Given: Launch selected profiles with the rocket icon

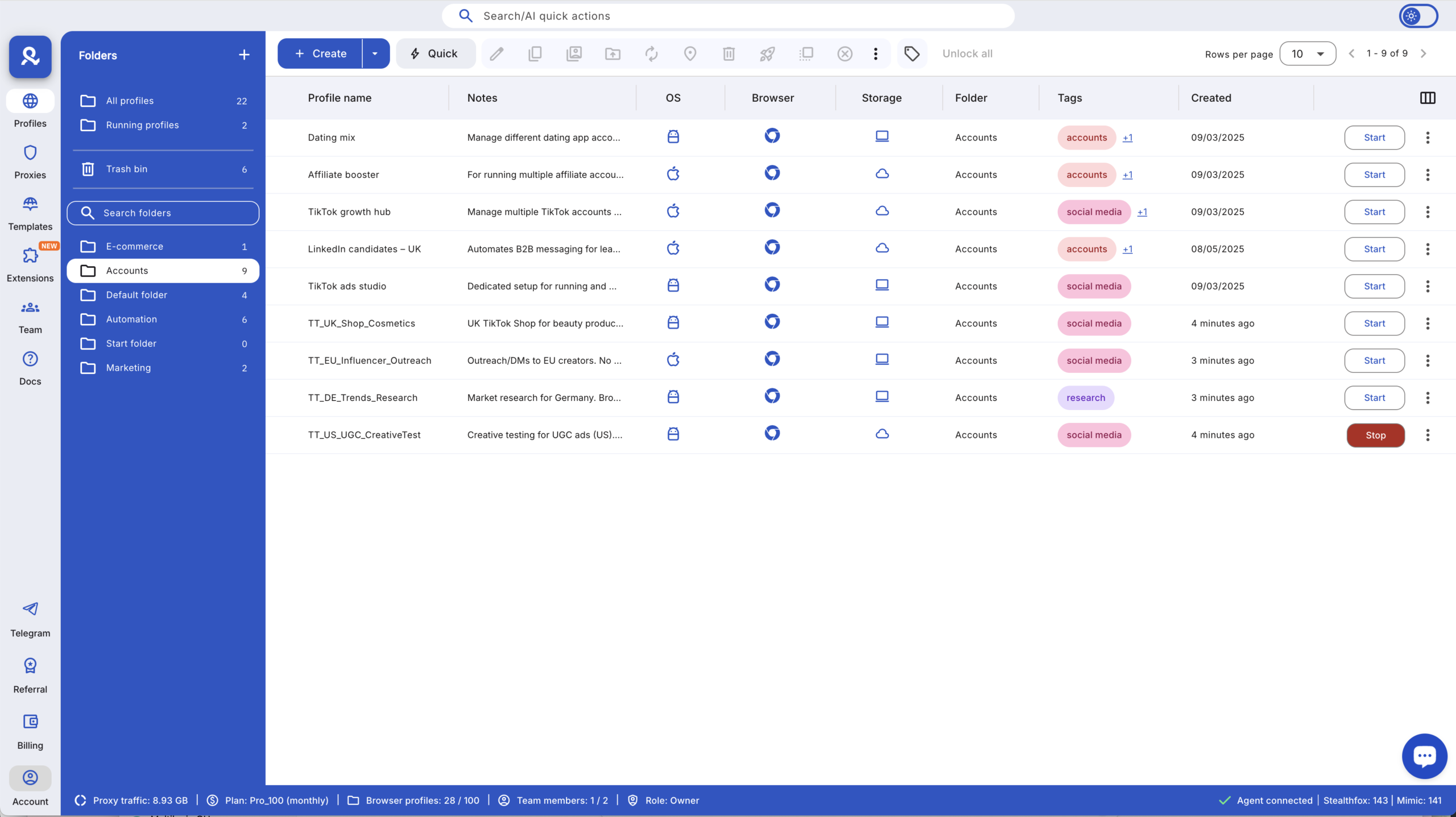Looking at the screenshot, I should pyautogui.click(x=767, y=53).
